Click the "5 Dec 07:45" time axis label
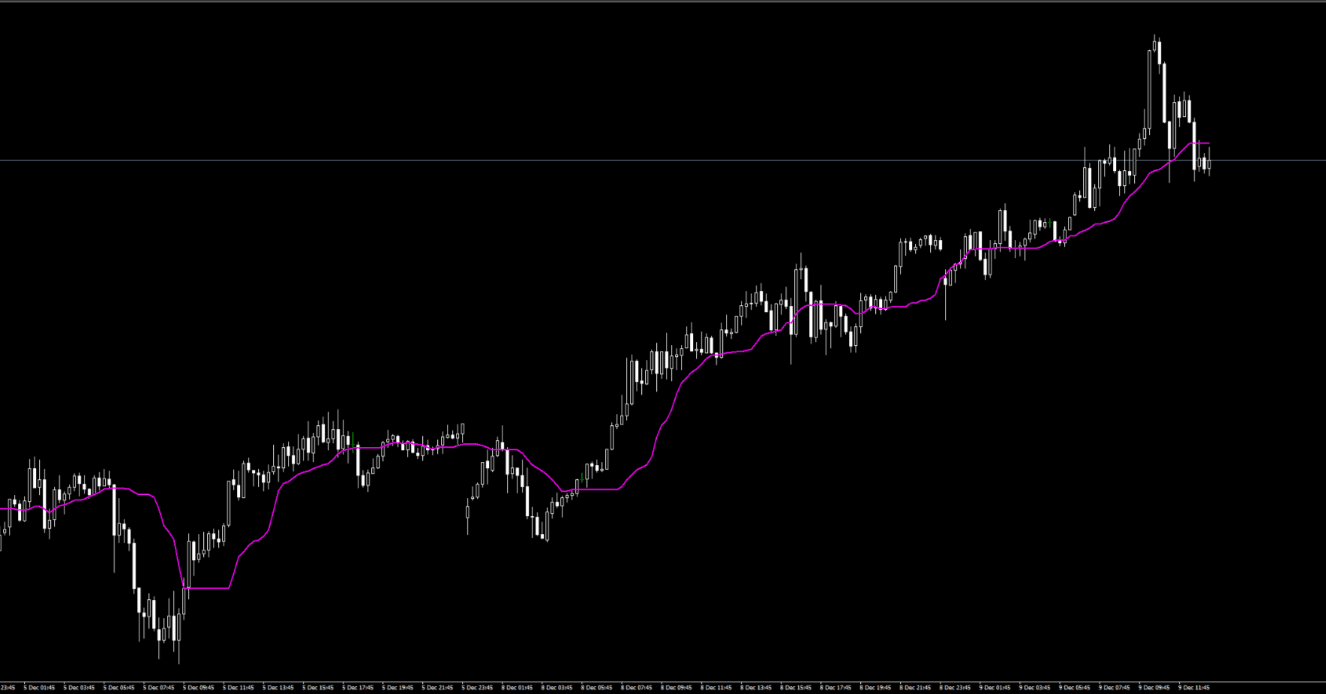 [x=159, y=687]
